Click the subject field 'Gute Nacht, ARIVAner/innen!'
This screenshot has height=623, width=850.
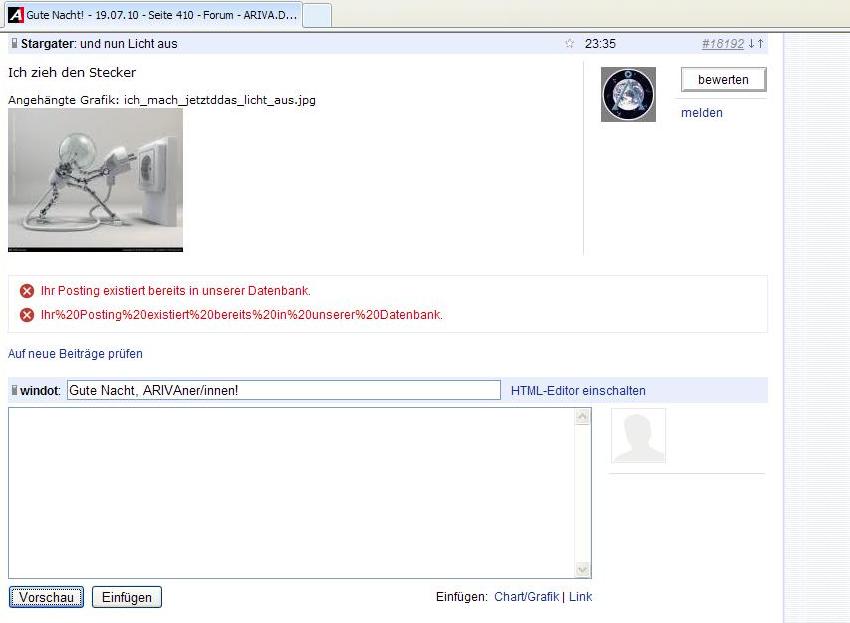pyautogui.click(x=283, y=390)
